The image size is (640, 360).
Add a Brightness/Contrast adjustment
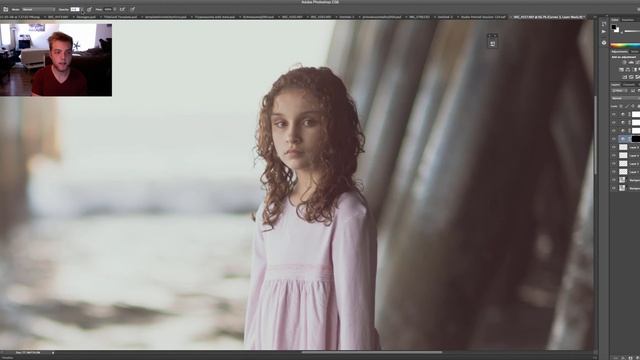pos(624,62)
